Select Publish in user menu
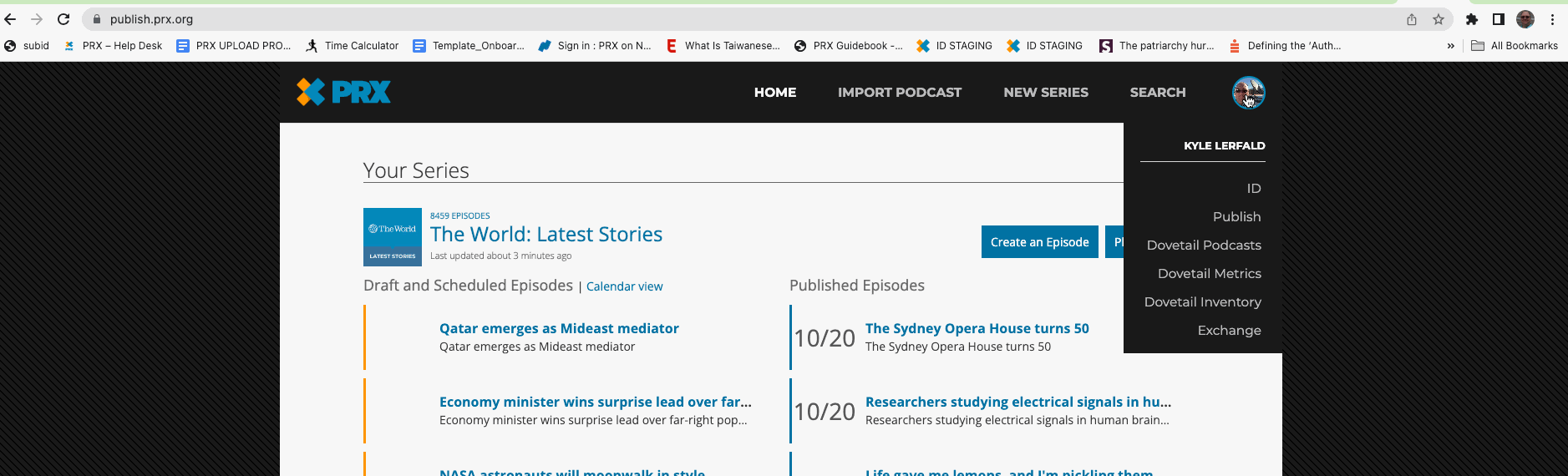Screen dimensions: 1568x476 click(x=1236, y=217)
